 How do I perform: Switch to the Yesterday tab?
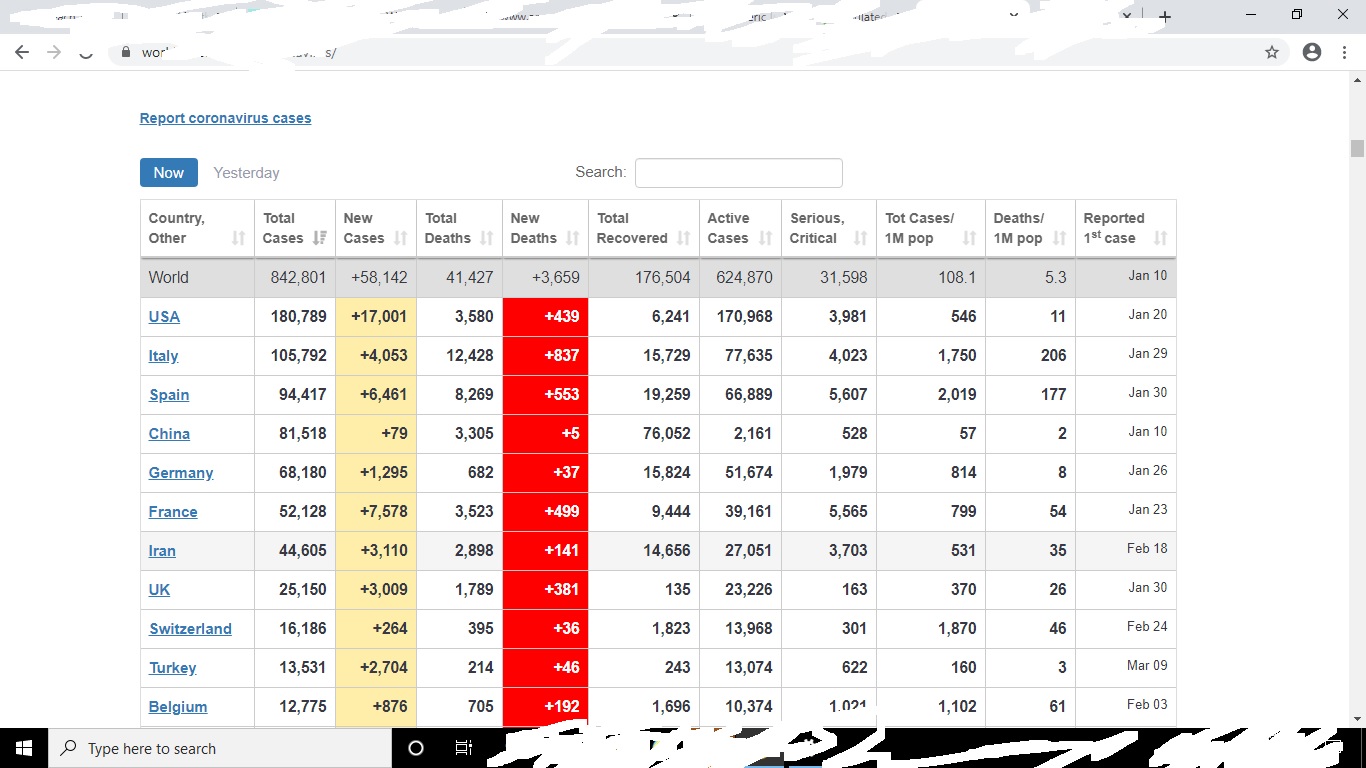[x=246, y=173]
